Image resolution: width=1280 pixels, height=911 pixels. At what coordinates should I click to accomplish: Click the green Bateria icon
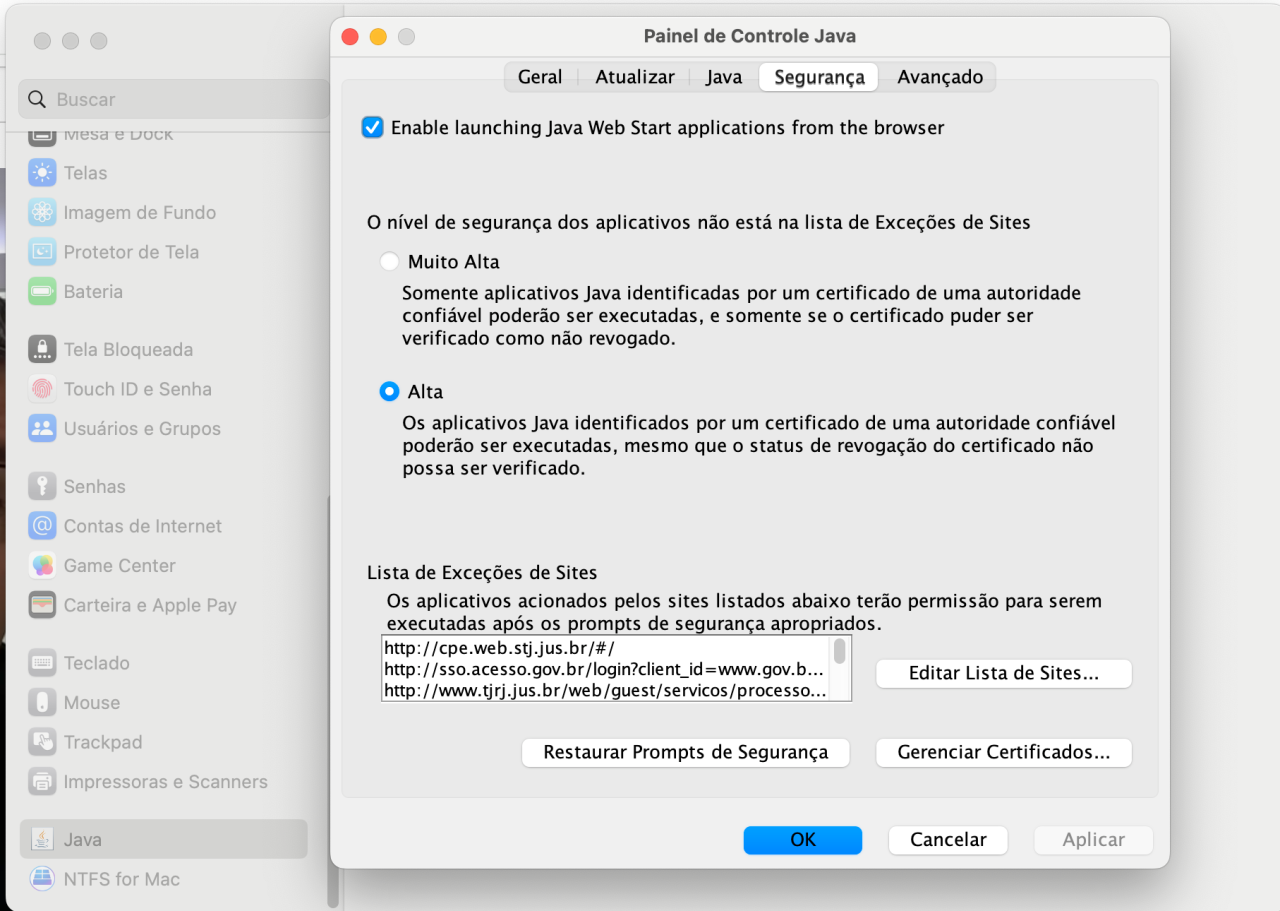pyautogui.click(x=42, y=292)
